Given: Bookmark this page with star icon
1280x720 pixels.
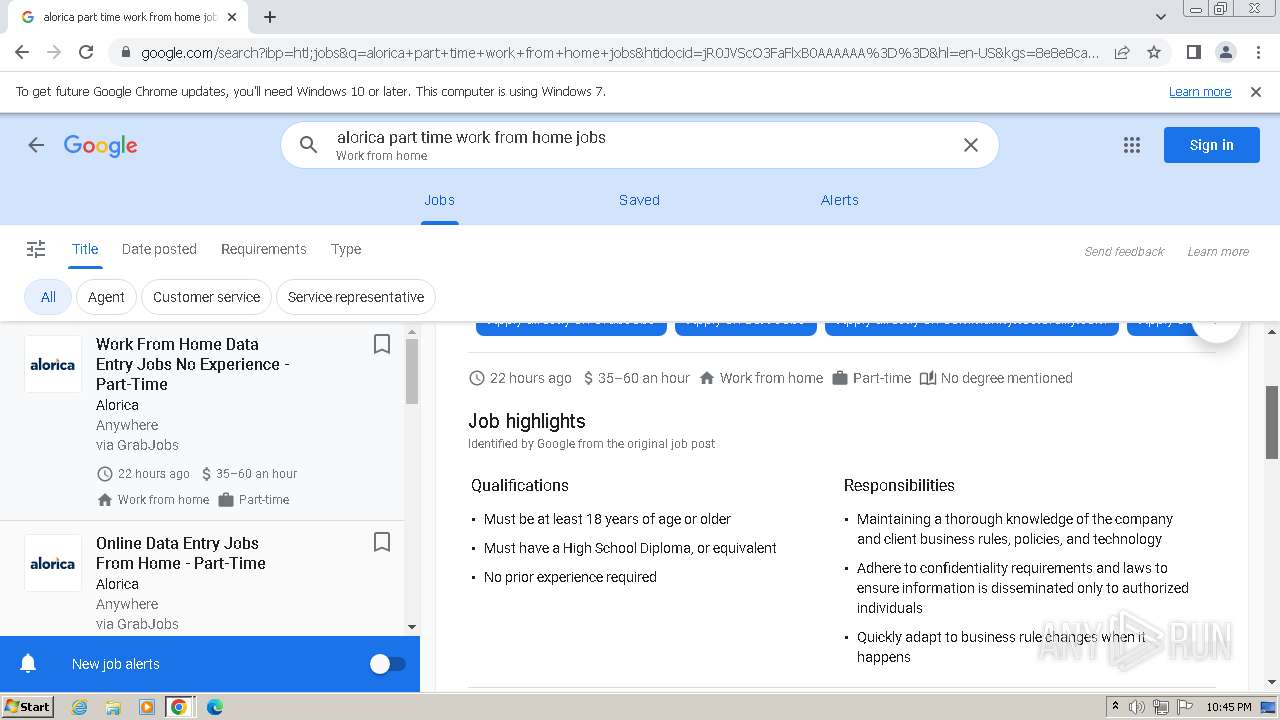Looking at the screenshot, I should point(1154,52).
